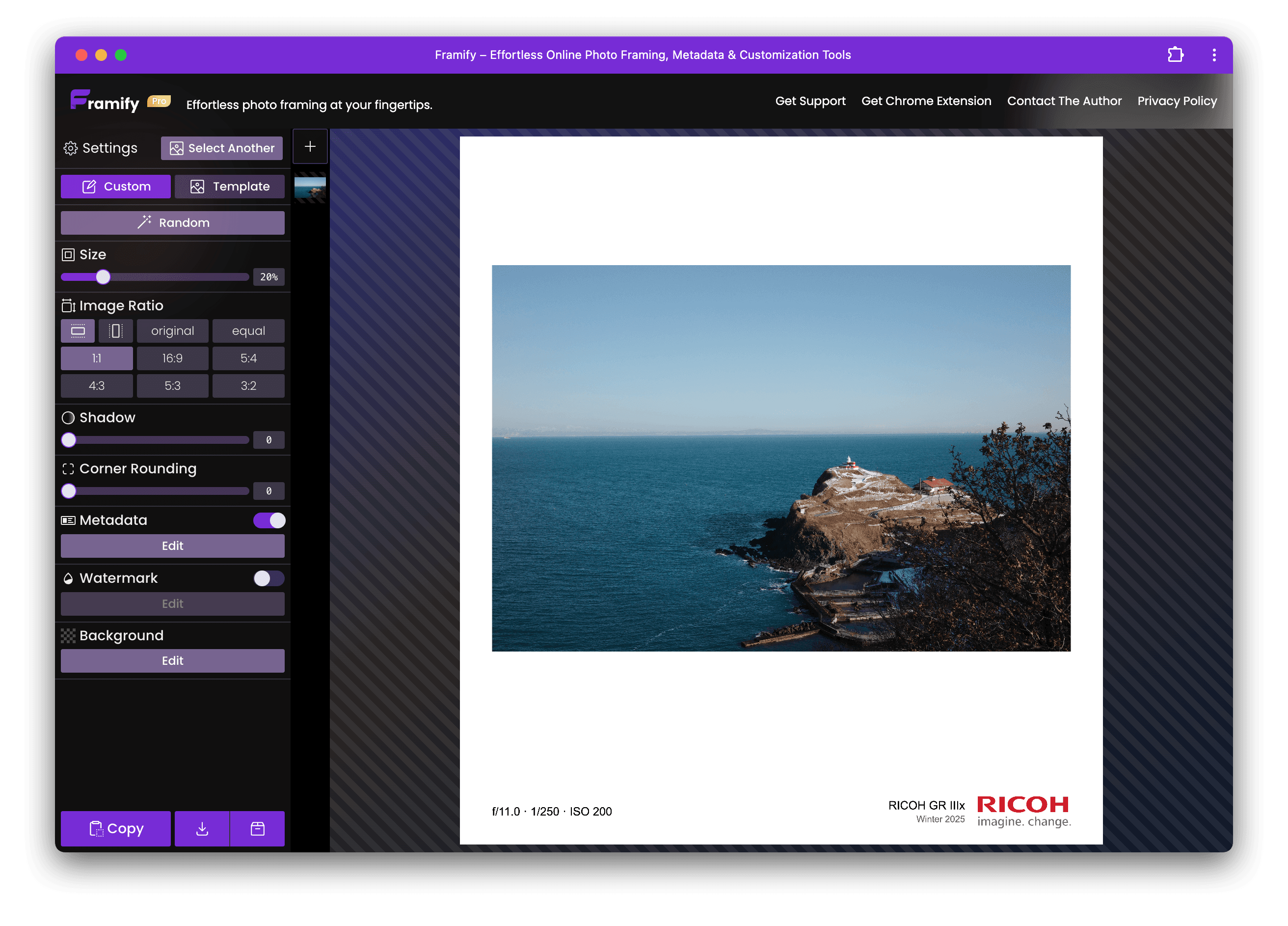Image resolution: width=1288 pixels, height=926 pixels.
Task: Select the seascape photo thumbnail
Action: click(x=310, y=188)
